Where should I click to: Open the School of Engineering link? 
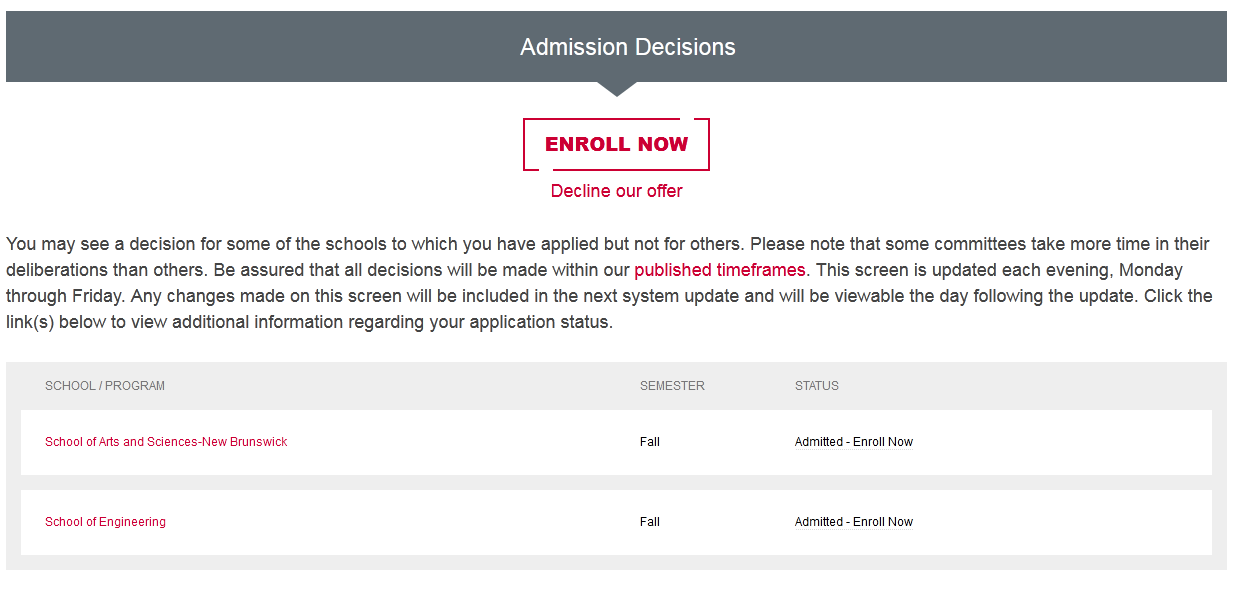[x=105, y=522]
